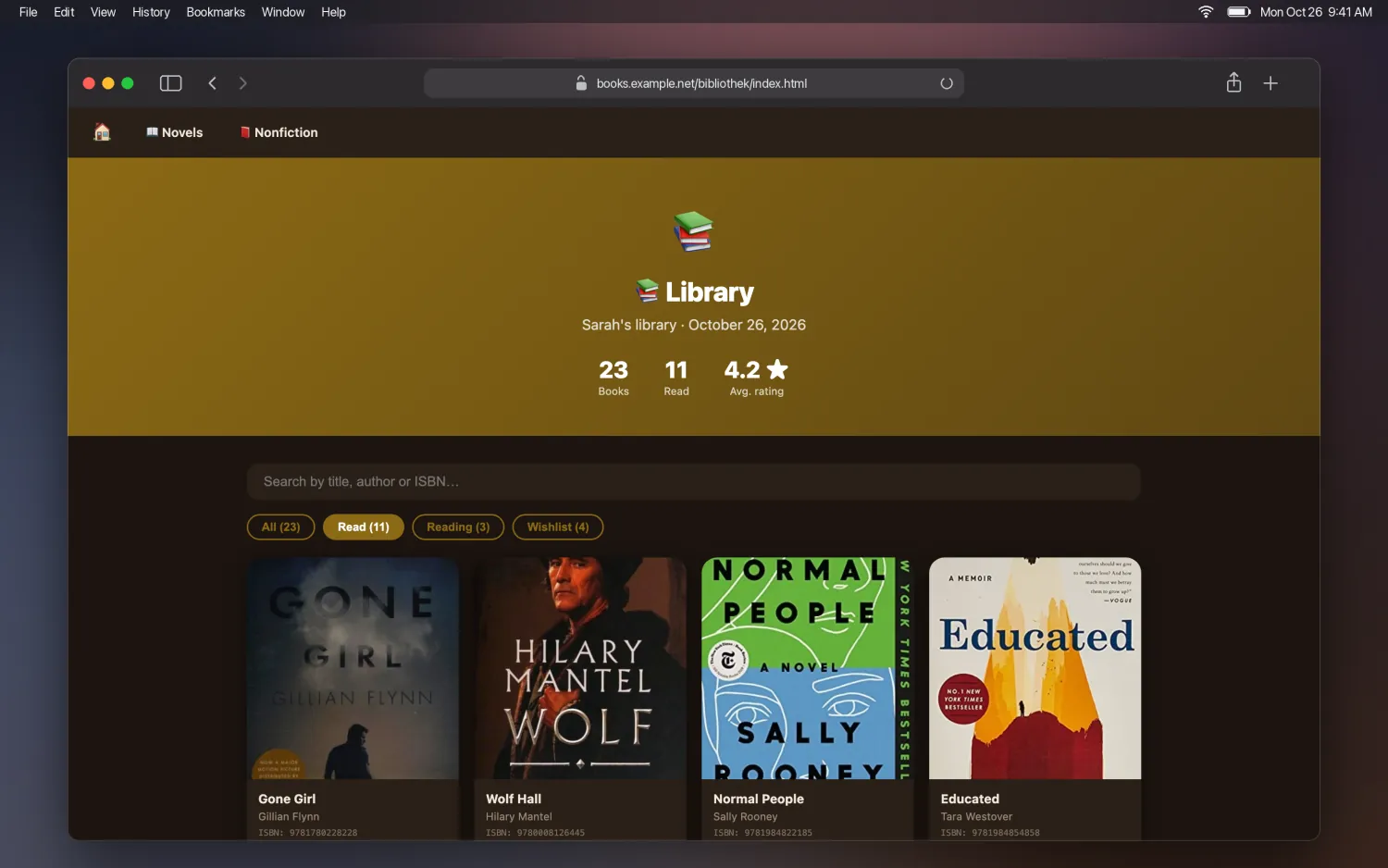Click the menu bar date and time
The width and height of the screenshot is (1388, 868).
(x=1316, y=12)
